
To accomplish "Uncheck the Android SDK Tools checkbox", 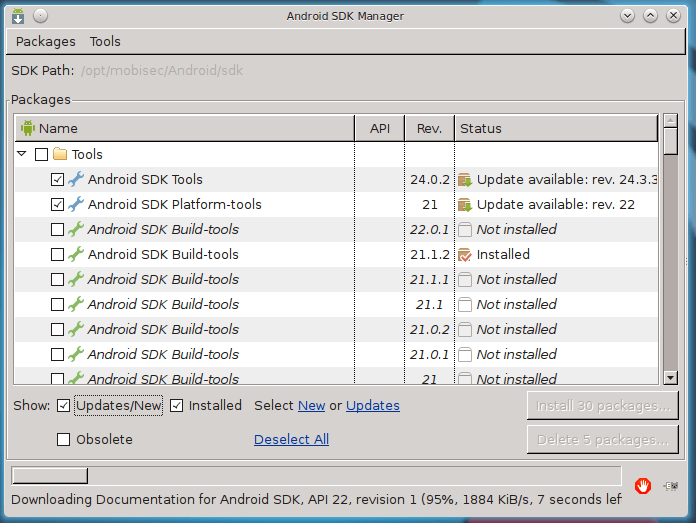I will point(58,180).
